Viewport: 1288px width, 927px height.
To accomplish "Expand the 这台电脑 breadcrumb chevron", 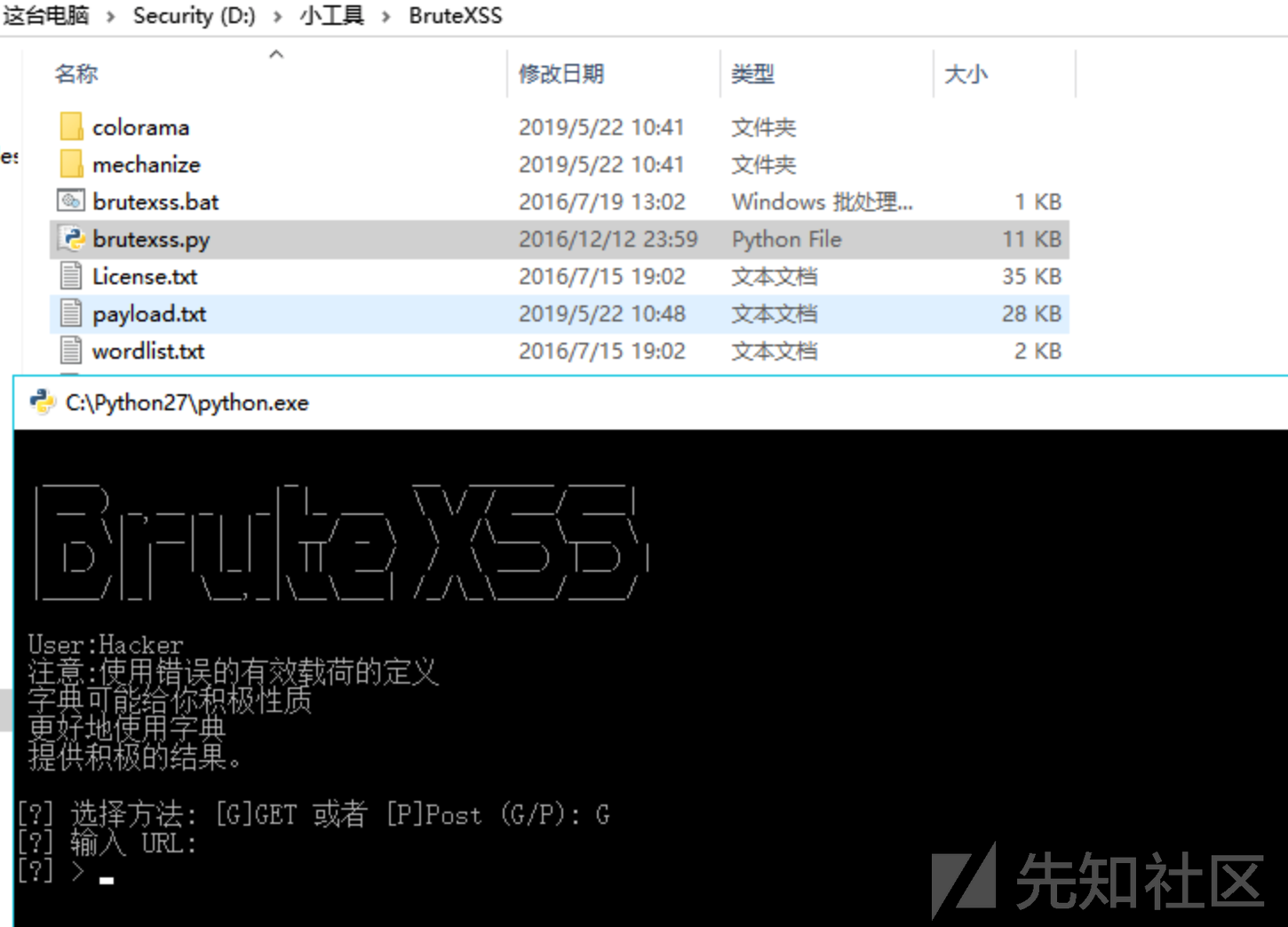I will pyautogui.click(x=111, y=16).
